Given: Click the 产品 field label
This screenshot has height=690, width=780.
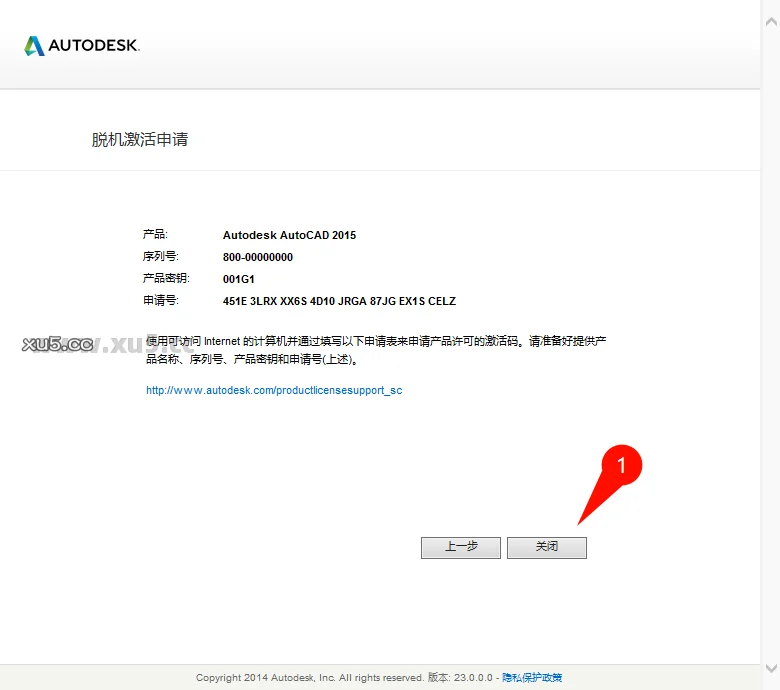Looking at the screenshot, I should coord(155,234).
